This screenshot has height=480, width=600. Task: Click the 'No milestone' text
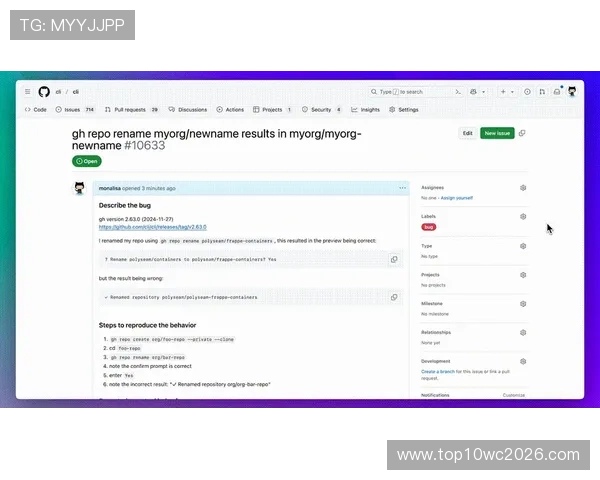(435, 314)
